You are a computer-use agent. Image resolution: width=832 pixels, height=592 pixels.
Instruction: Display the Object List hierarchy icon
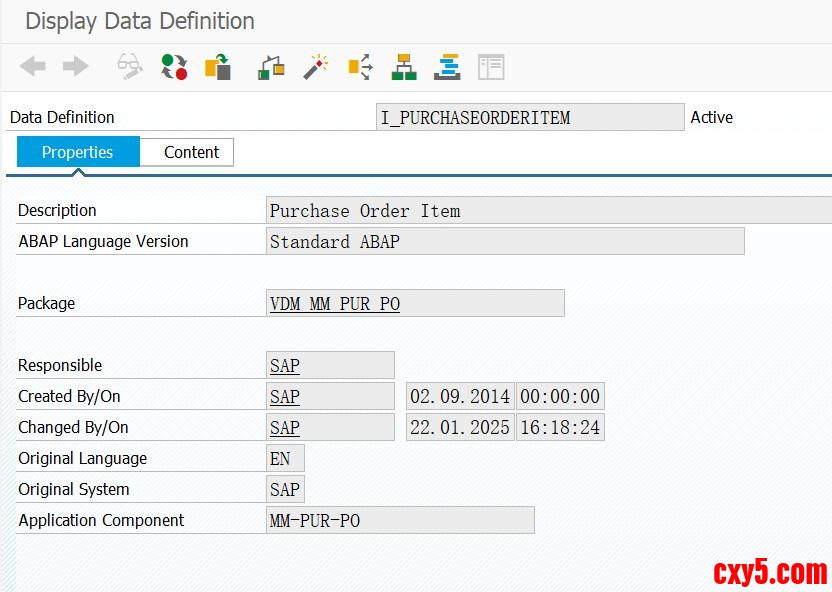click(404, 67)
